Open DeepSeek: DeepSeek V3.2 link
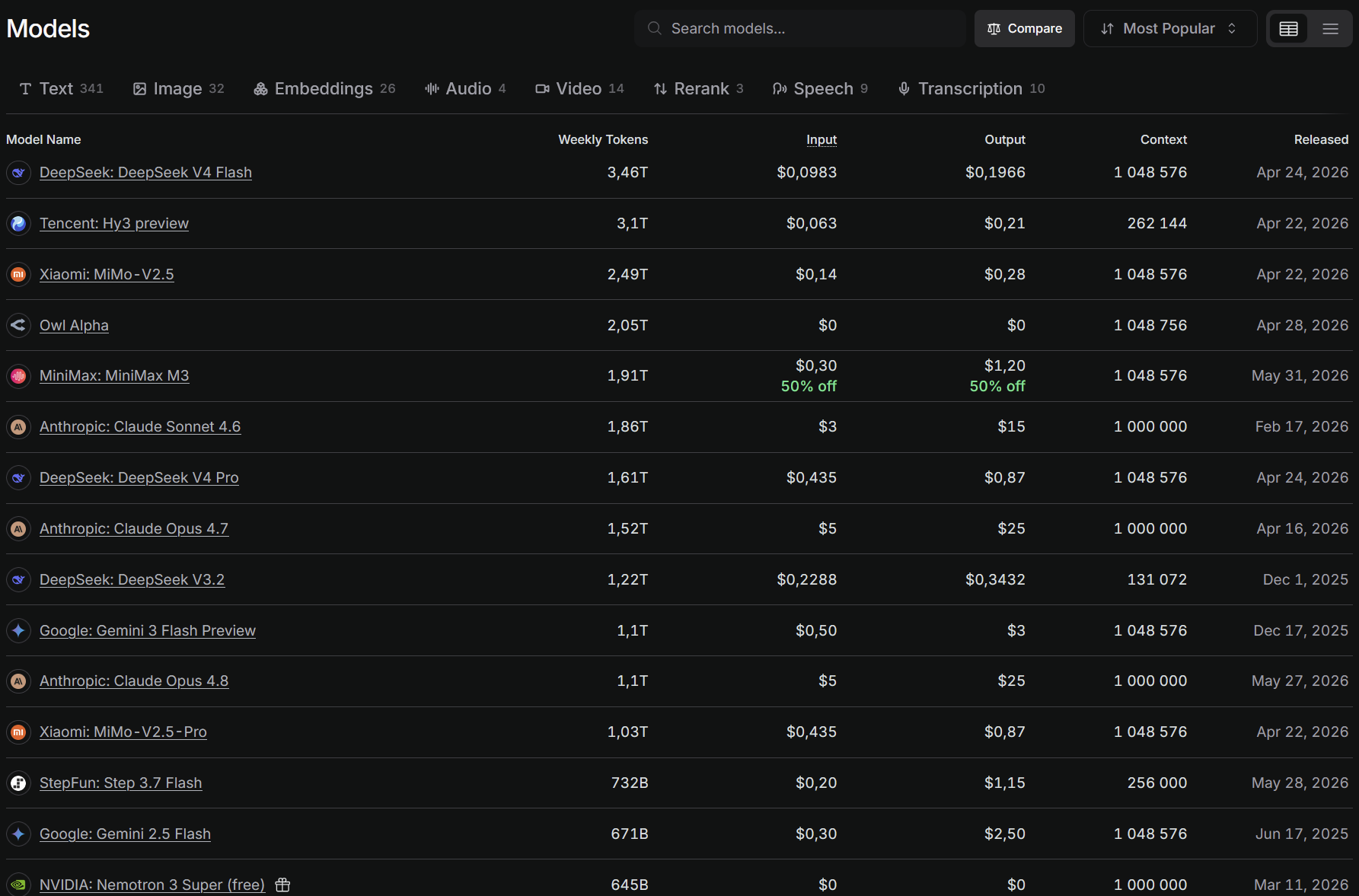The width and height of the screenshot is (1359, 896). pos(132,579)
